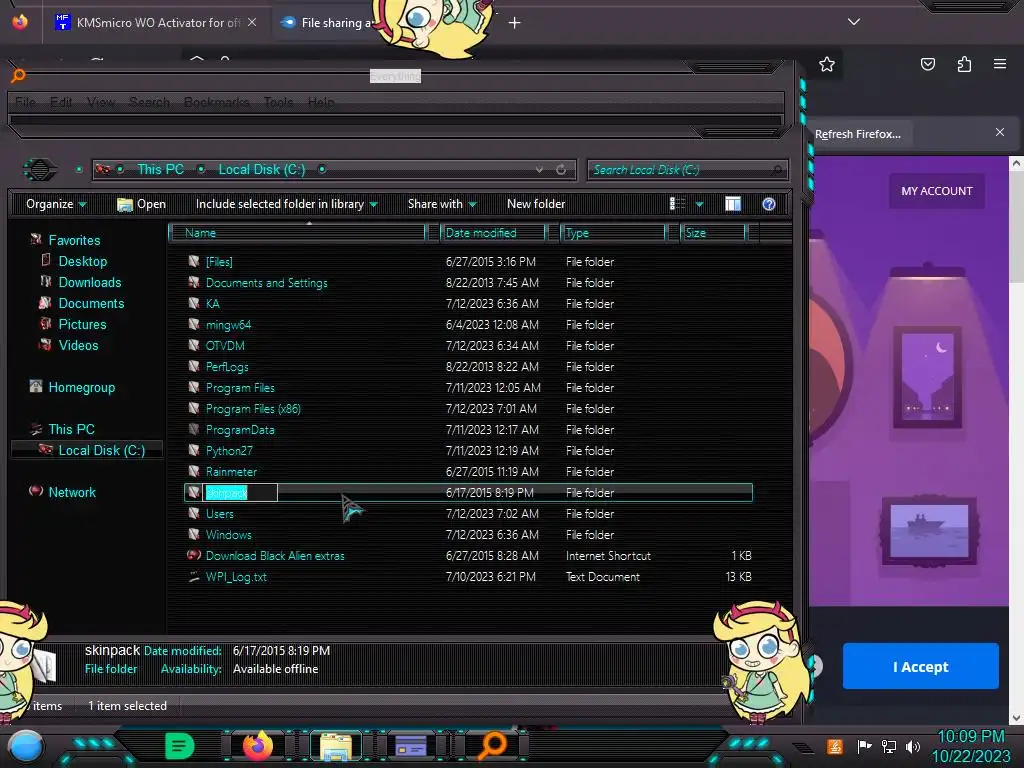Select the Favorites heading in the sidebar
Image resolution: width=1024 pixels, height=768 pixels.
[74, 240]
